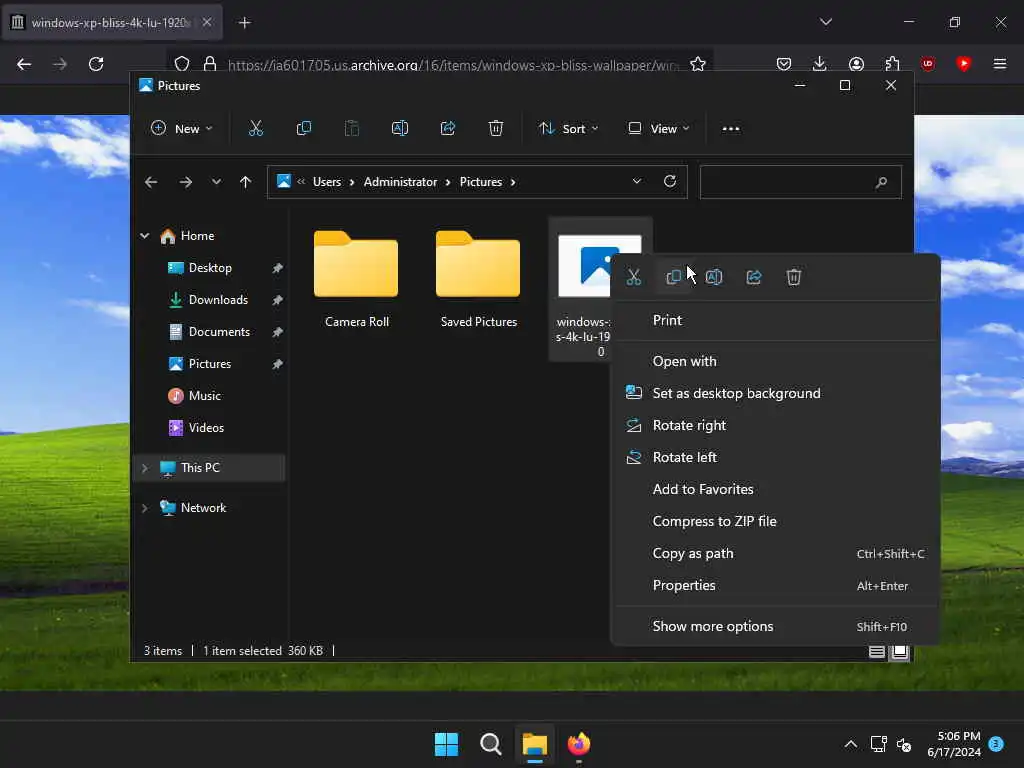Expand the This PC tree node
The width and height of the screenshot is (1024, 768).
click(x=144, y=468)
